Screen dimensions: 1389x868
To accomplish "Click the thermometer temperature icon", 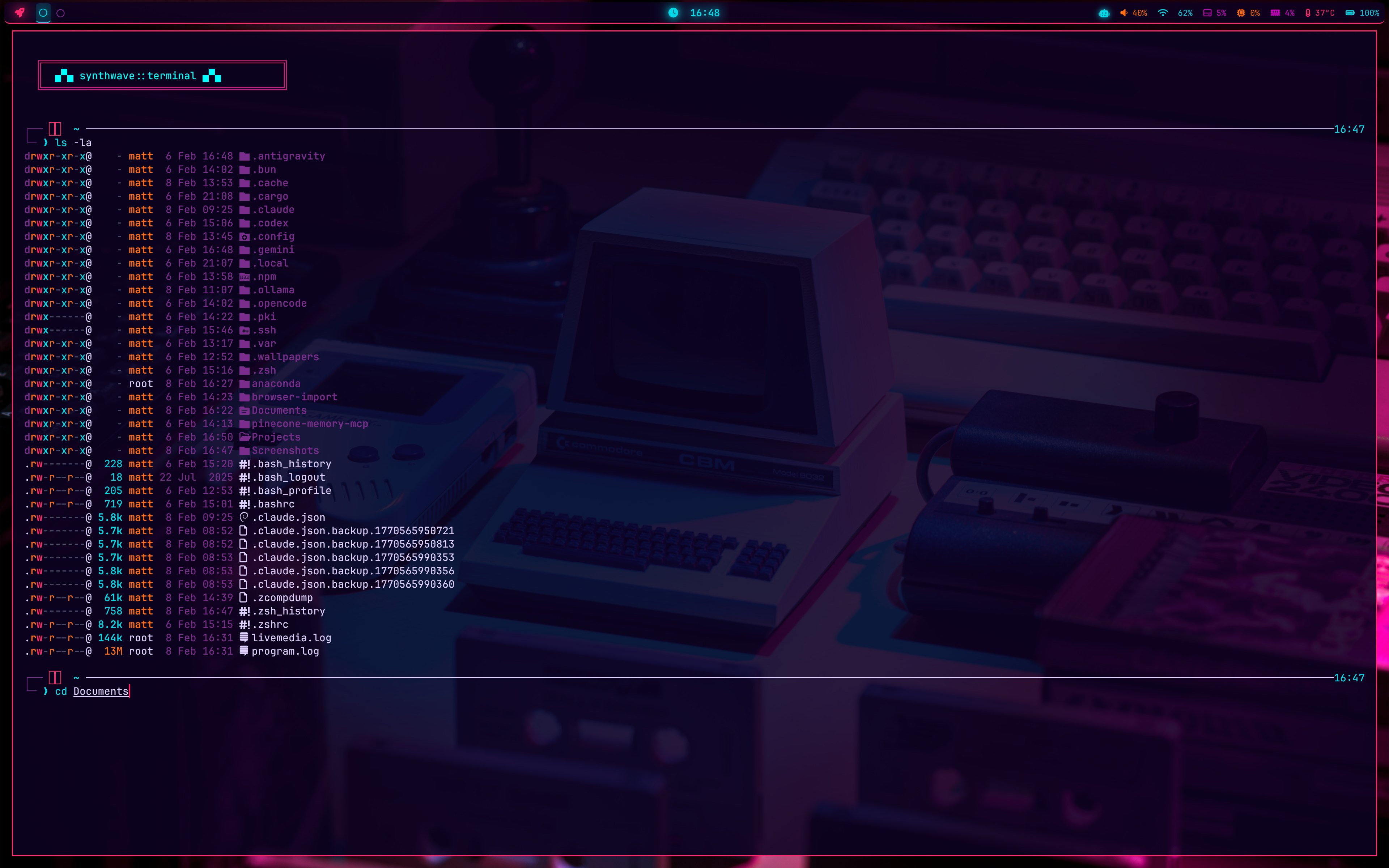I will tap(1308, 13).
